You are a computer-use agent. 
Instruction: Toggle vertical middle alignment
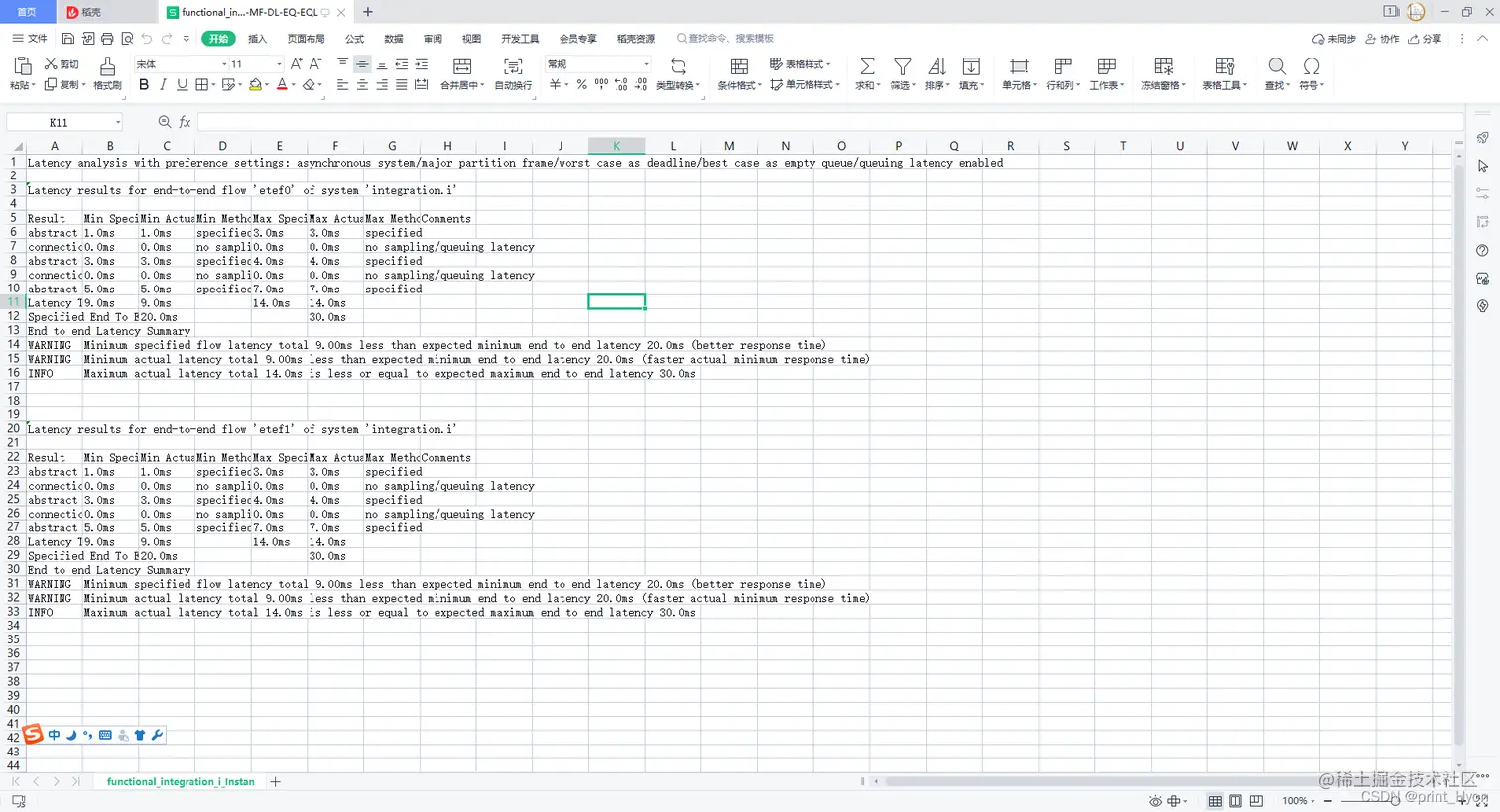(362, 64)
